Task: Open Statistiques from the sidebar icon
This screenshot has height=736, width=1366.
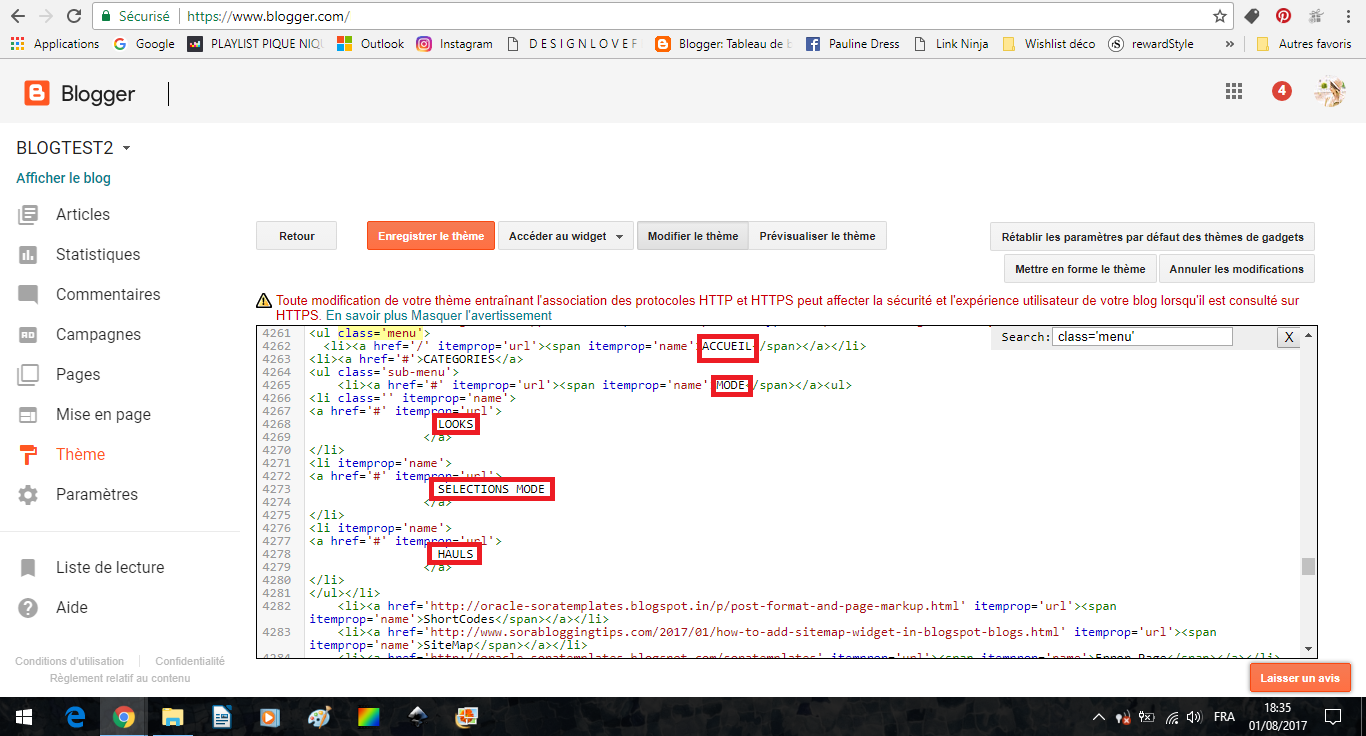Action: (28, 255)
